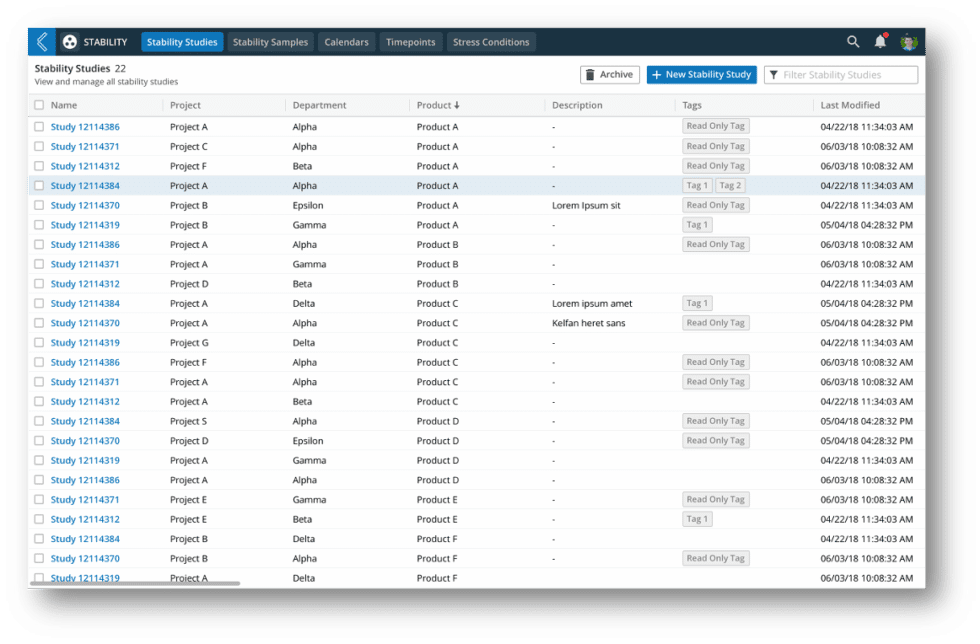Open search with the magnifier icon

point(853,42)
